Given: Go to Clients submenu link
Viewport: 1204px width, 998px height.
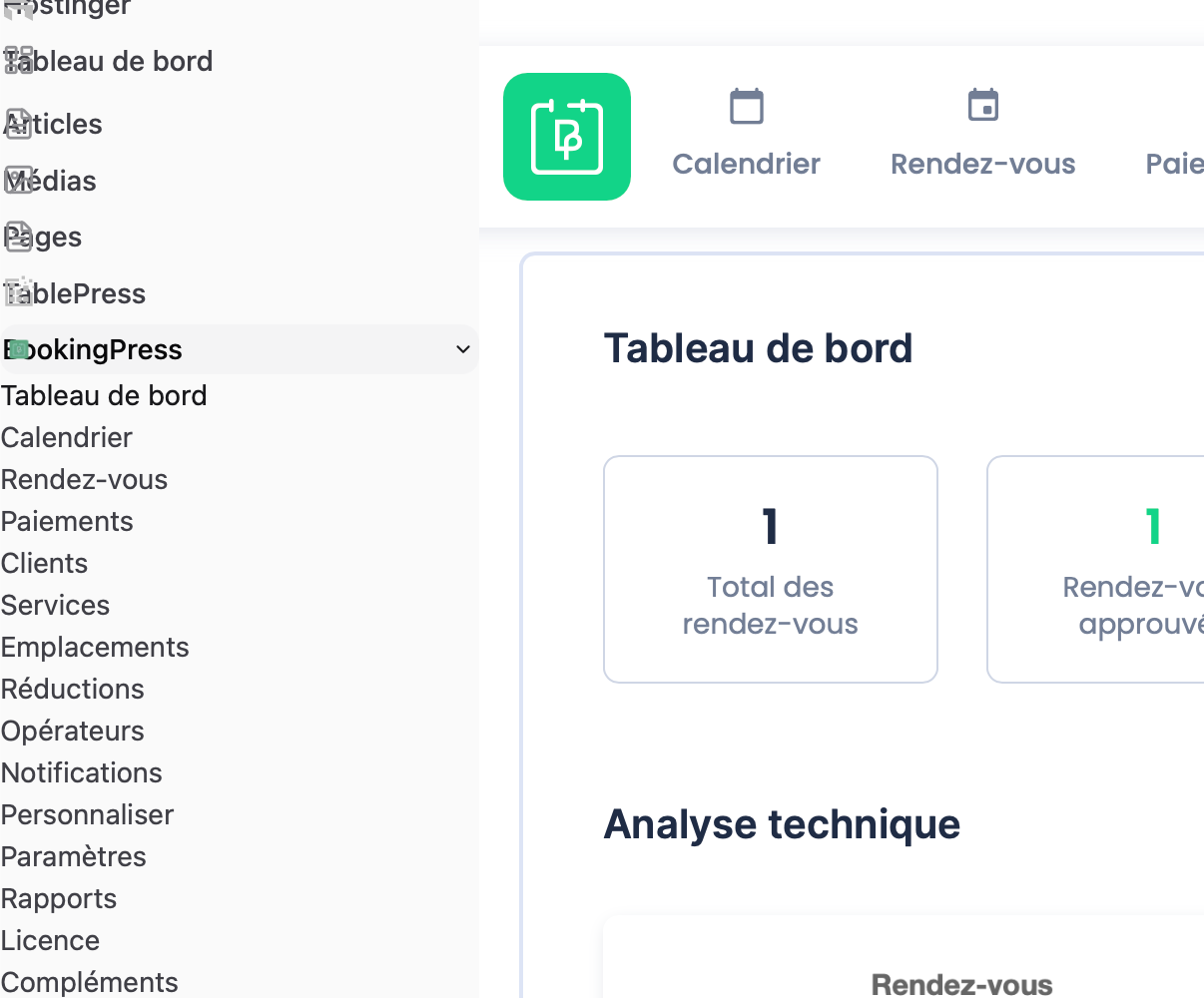Looking at the screenshot, I should 44,563.
